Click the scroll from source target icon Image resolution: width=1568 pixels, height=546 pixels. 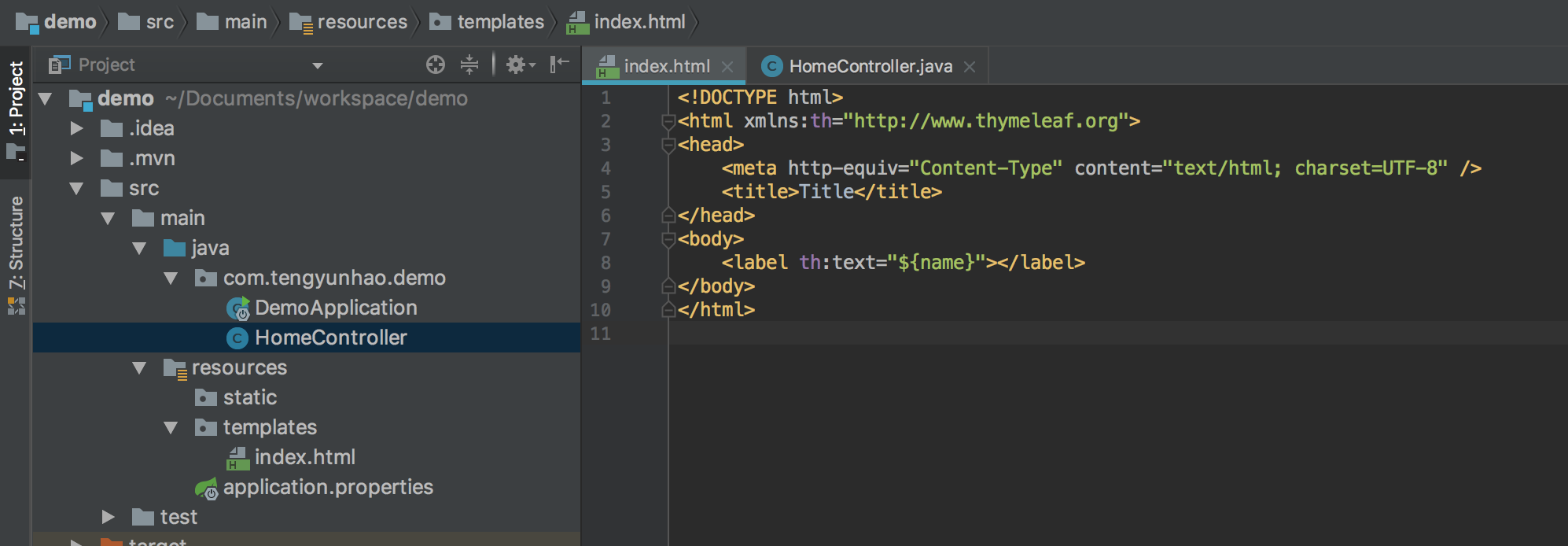coord(435,65)
